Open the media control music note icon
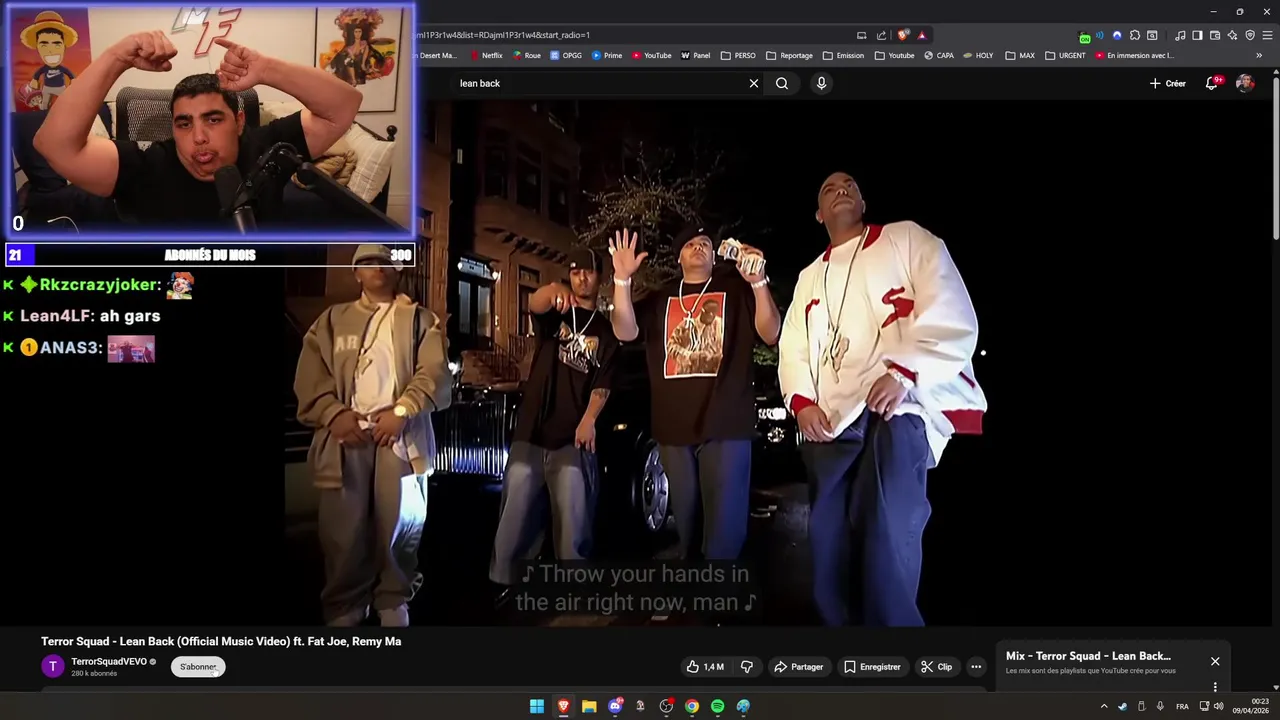Screen dimensions: 1280x720 [1180, 35]
